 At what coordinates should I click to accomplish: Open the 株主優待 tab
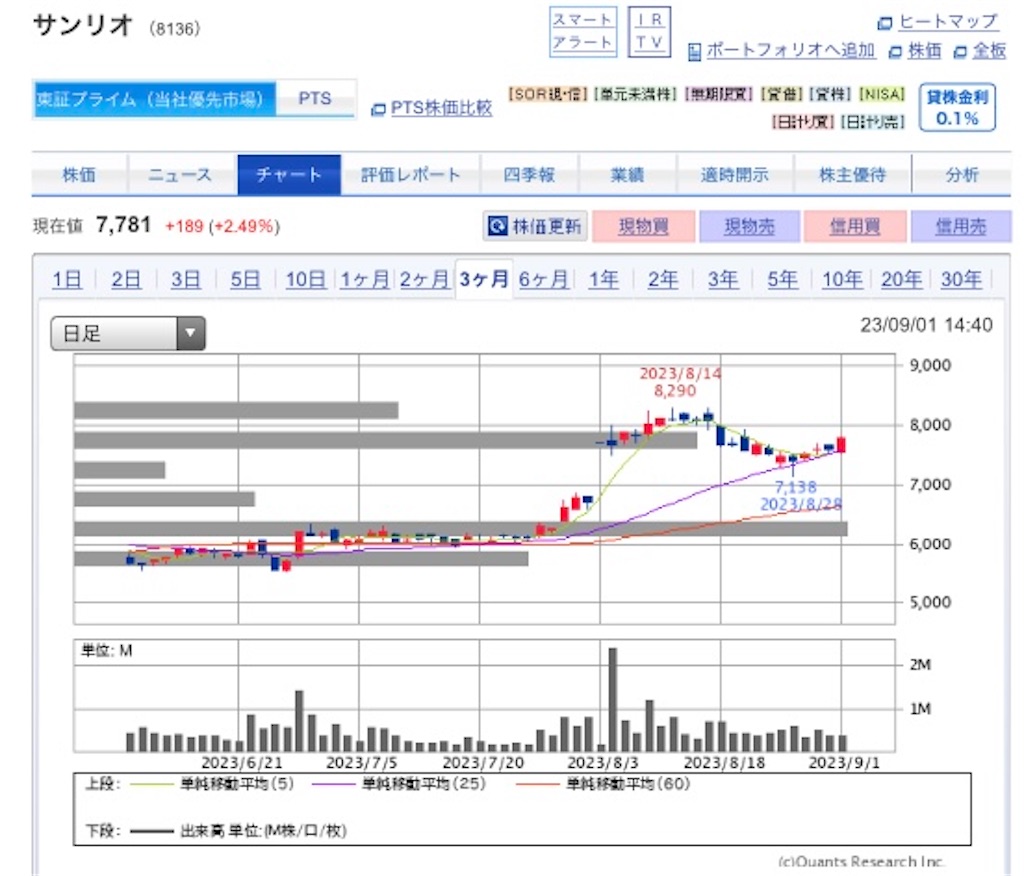pyautogui.click(x=852, y=174)
